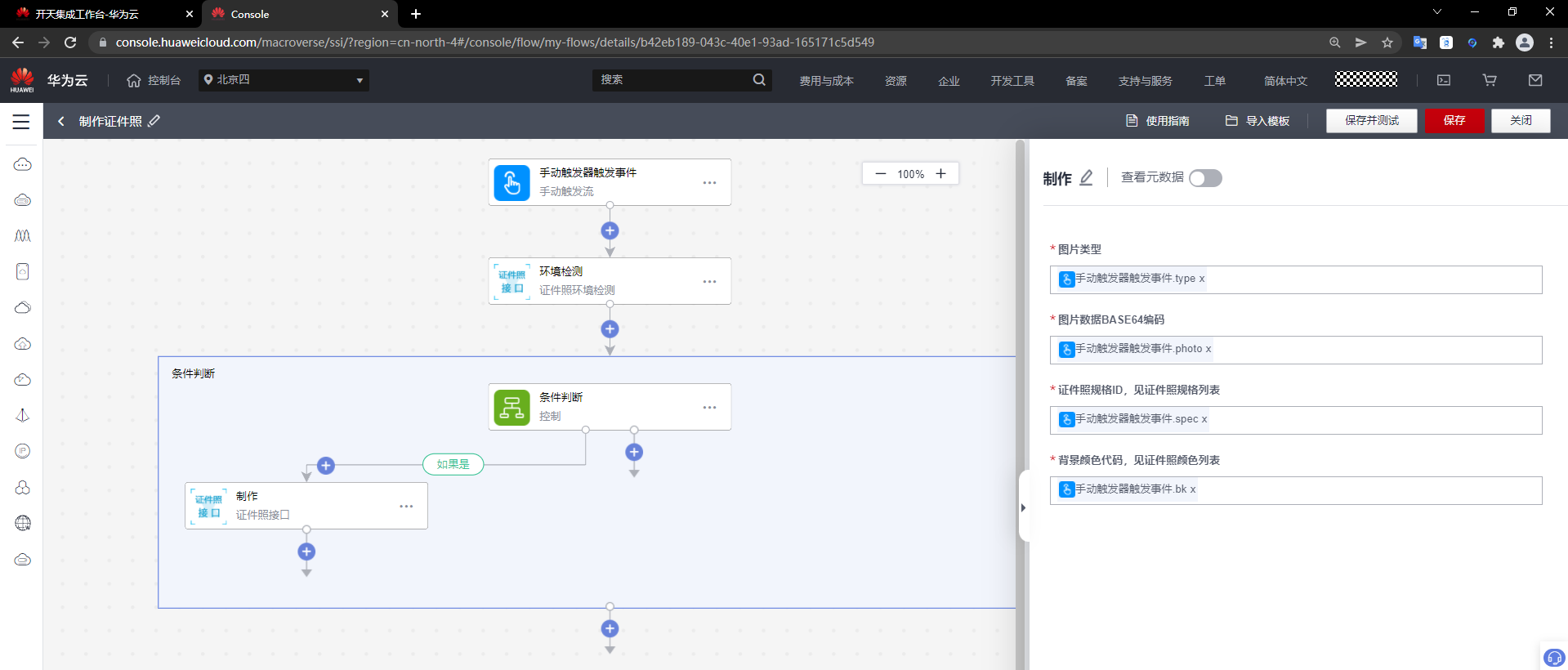The image size is (1568, 670).
Task: Go back using the arrow beside 制作证件照
Action: click(x=61, y=122)
